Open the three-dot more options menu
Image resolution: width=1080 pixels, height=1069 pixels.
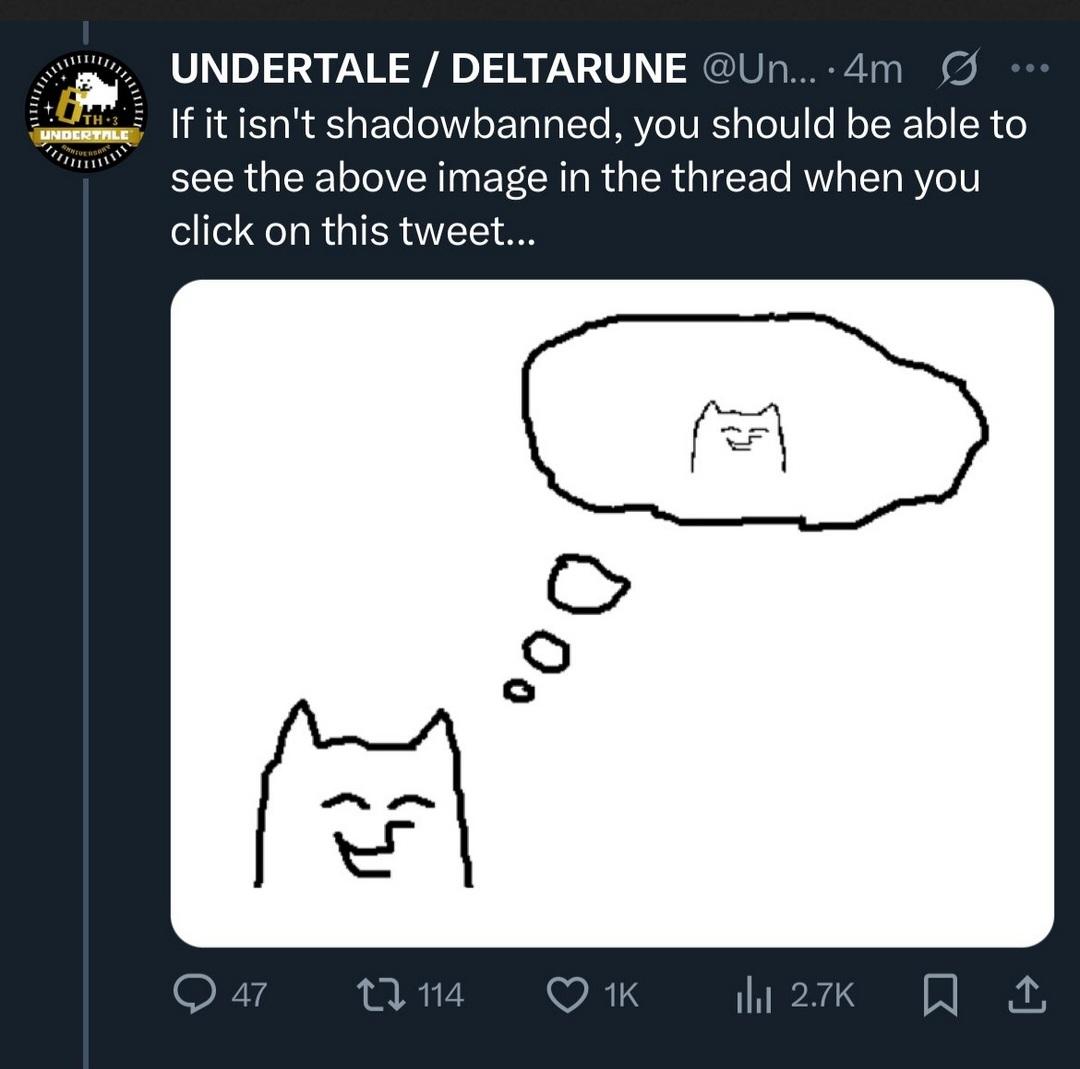click(x=1030, y=68)
